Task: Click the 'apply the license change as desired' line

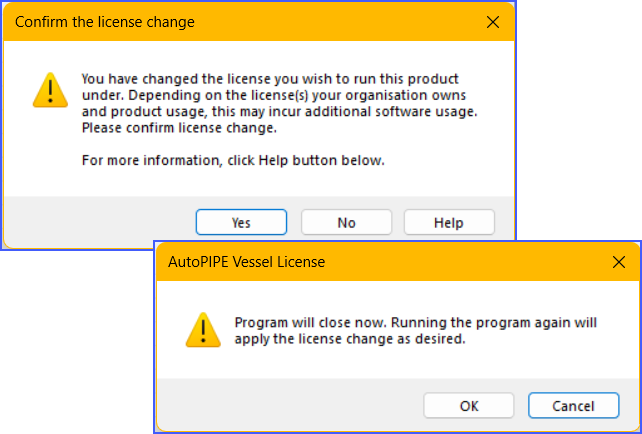Action: [x=350, y=339]
